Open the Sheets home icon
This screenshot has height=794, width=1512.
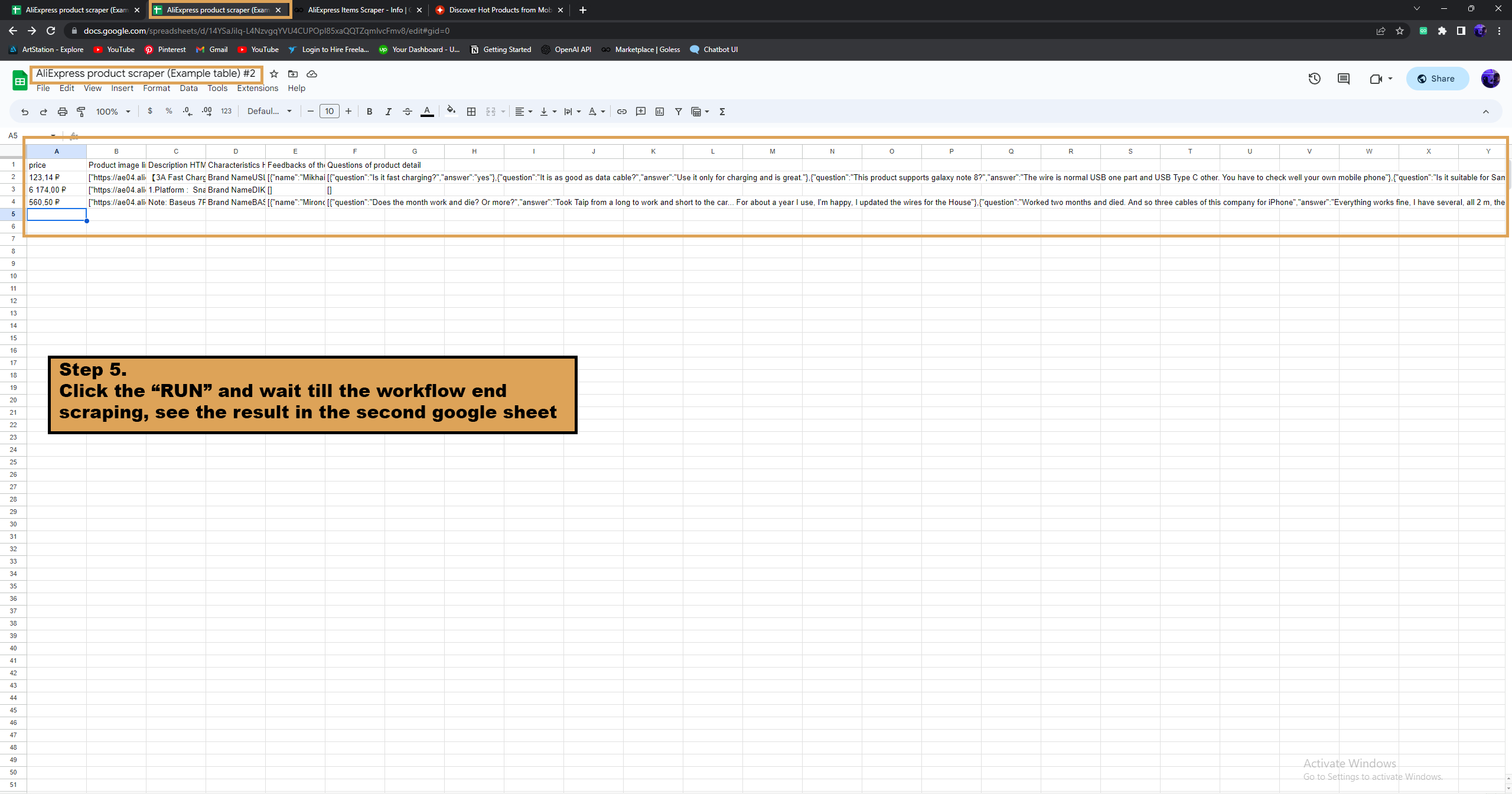[x=19, y=80]
